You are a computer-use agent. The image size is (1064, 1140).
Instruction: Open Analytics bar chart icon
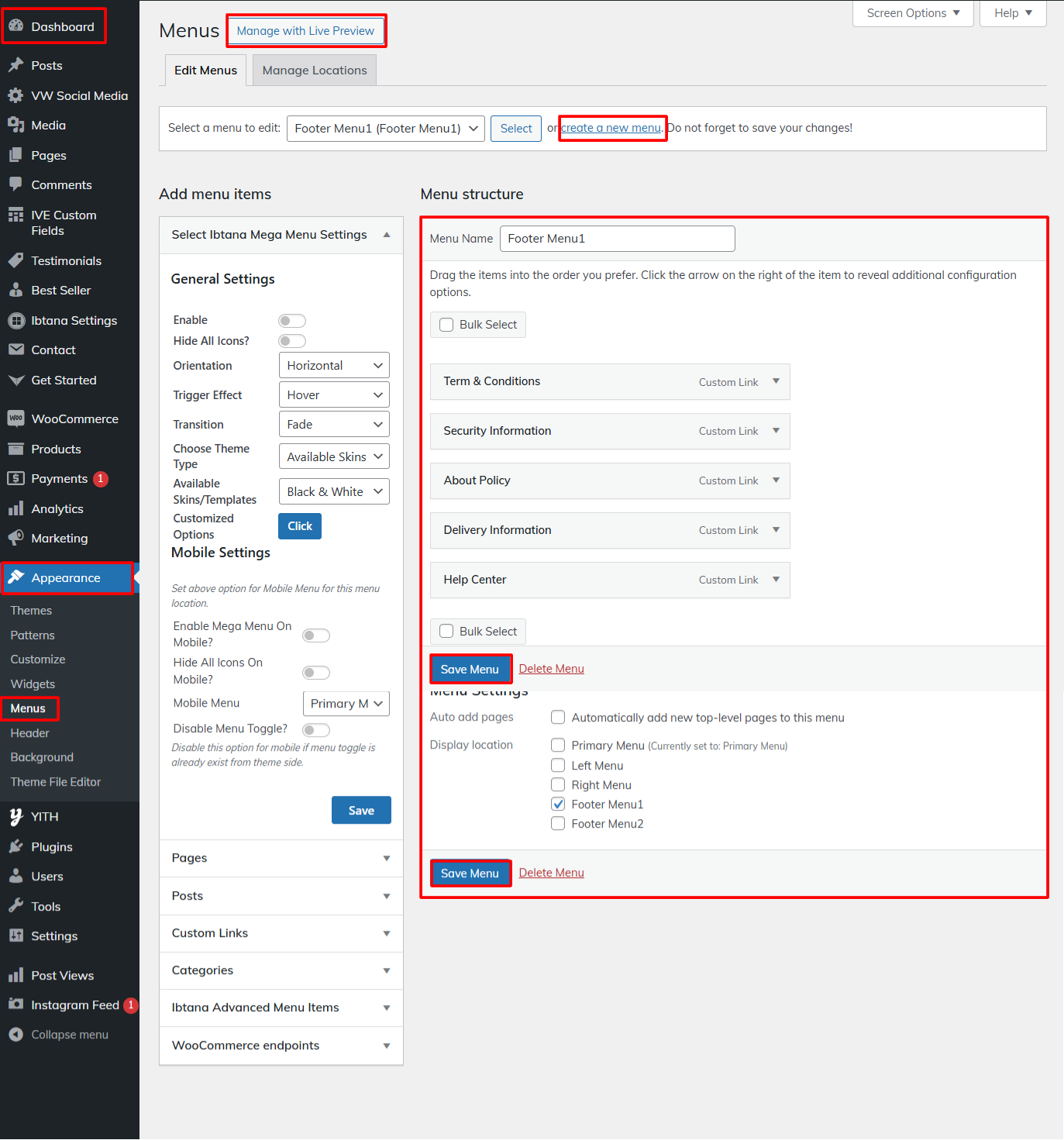[15, 508]
